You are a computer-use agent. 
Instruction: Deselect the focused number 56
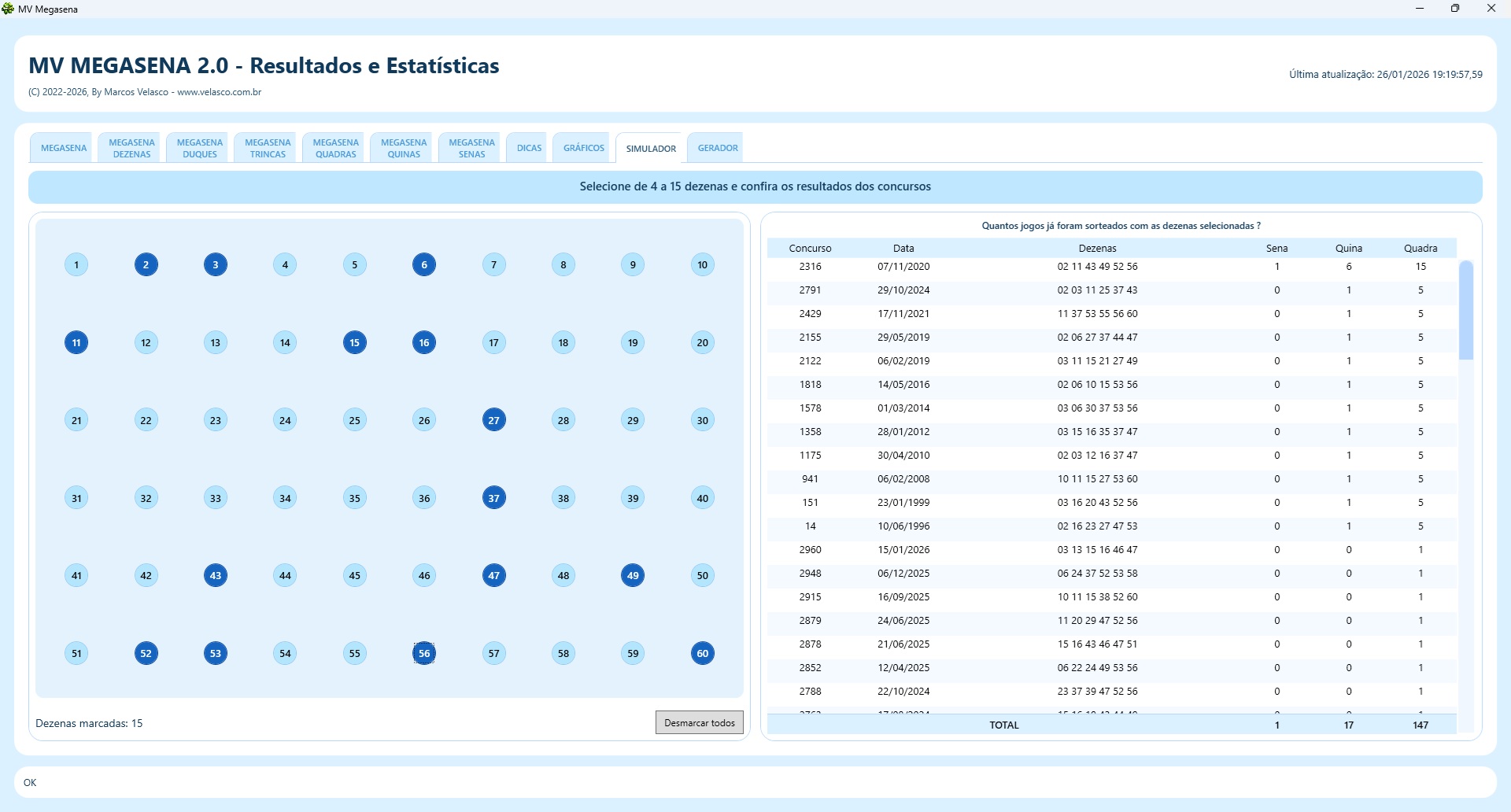(424, 653)
